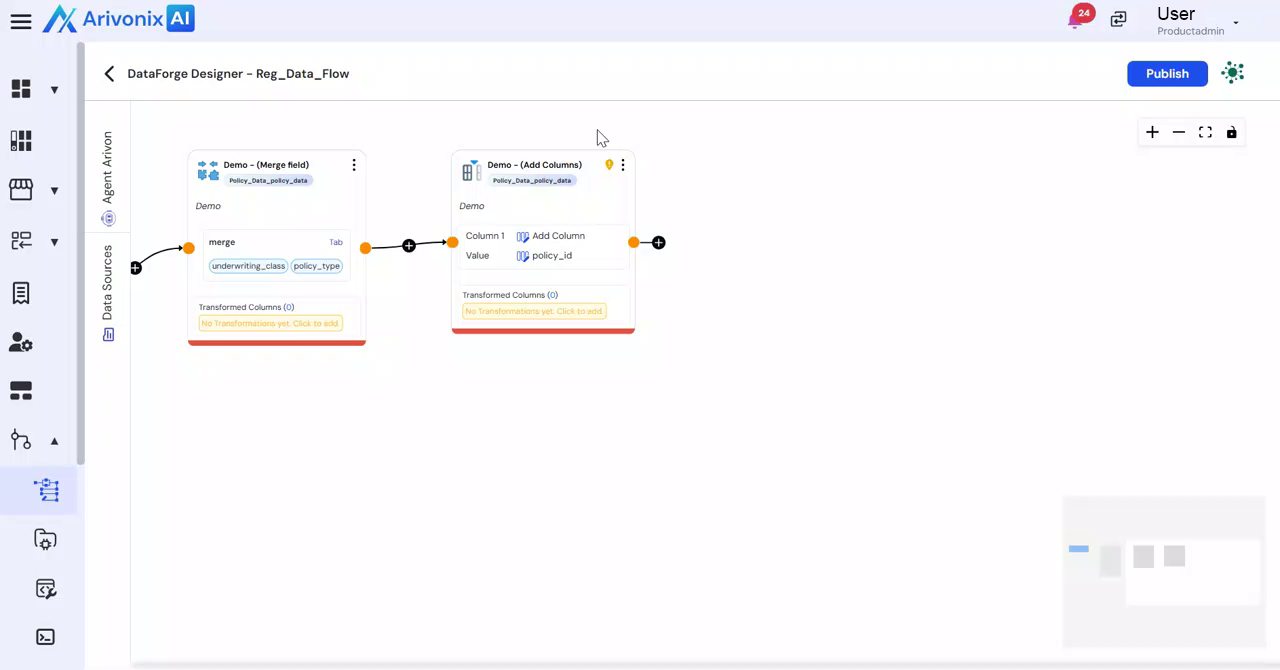Screen dimensions: 1280x670
Task: Add a node after Add Columns output
Action: 658,243
